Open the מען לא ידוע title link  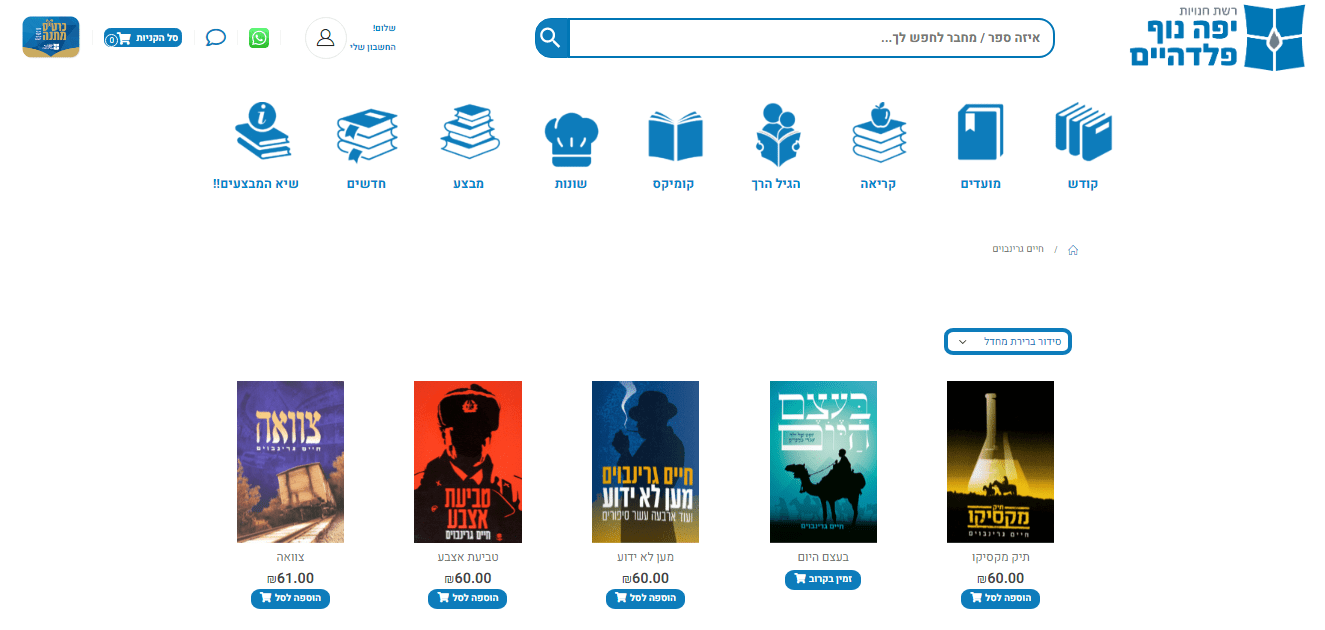coord(645,557)
